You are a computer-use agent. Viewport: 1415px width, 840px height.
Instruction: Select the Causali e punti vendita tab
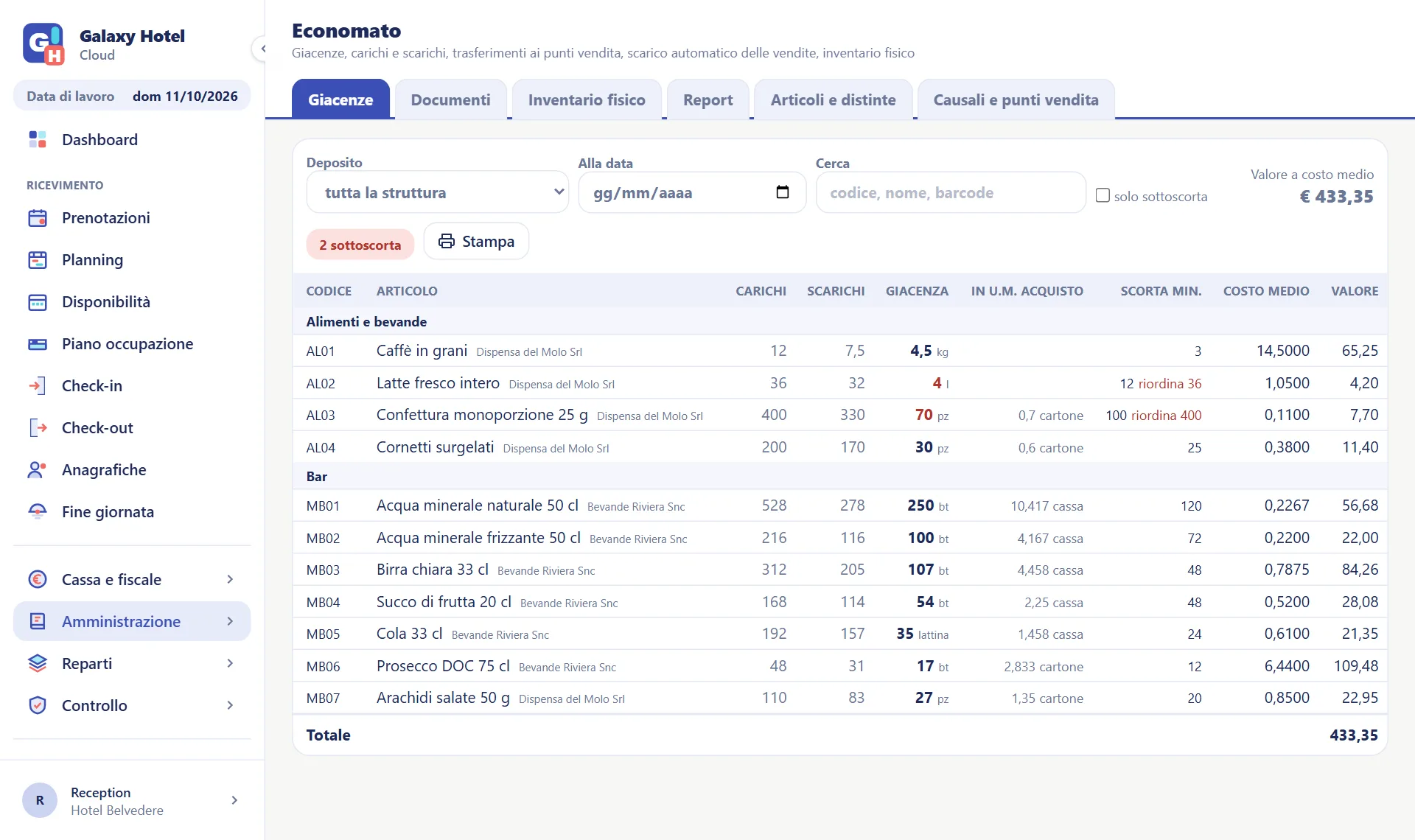pos(1016,99)
